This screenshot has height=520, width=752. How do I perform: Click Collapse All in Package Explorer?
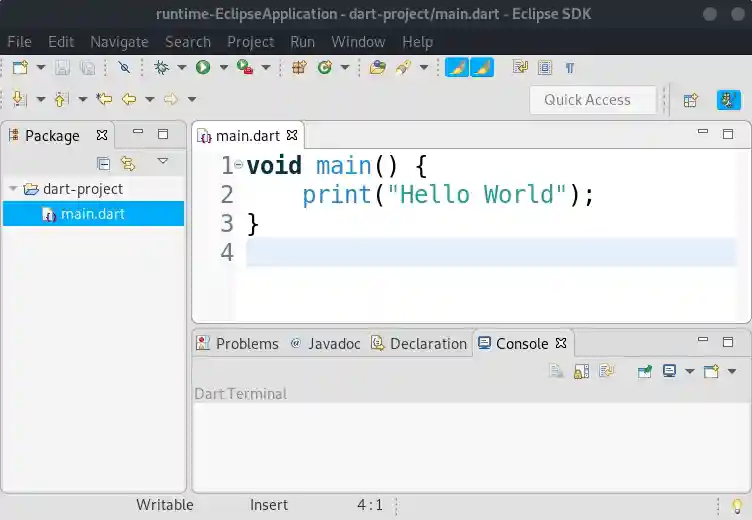click(x=104, y=164)
